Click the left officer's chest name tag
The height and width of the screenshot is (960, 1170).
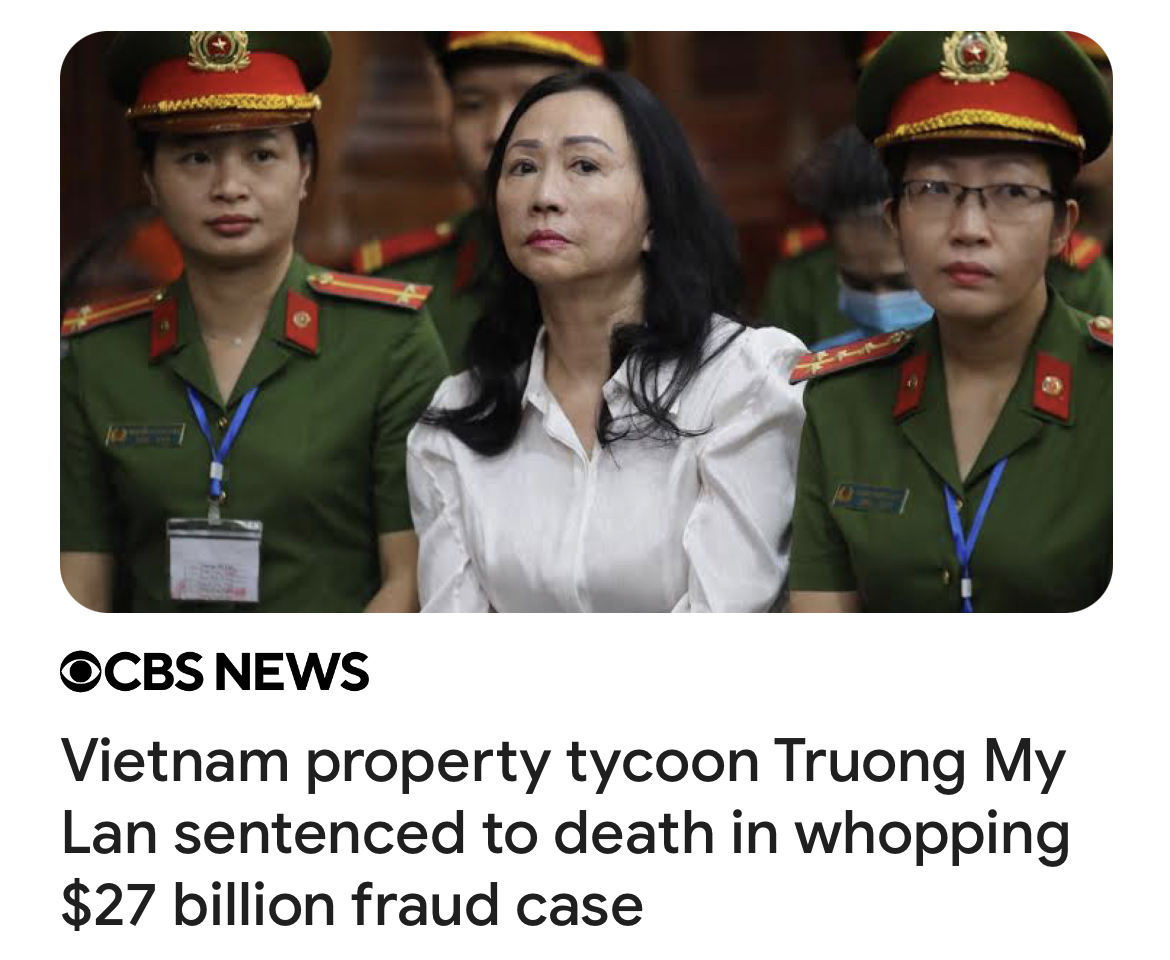144,434
